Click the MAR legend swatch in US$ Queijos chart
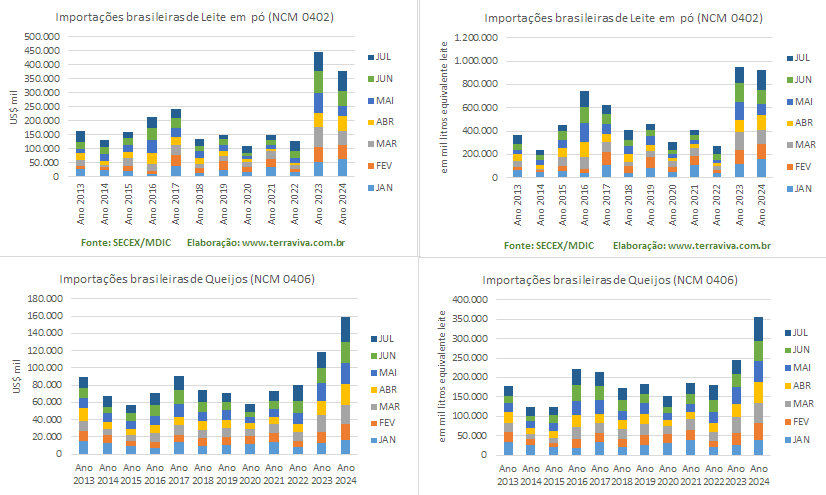This screenshot has width=826, height=495. 374,407
